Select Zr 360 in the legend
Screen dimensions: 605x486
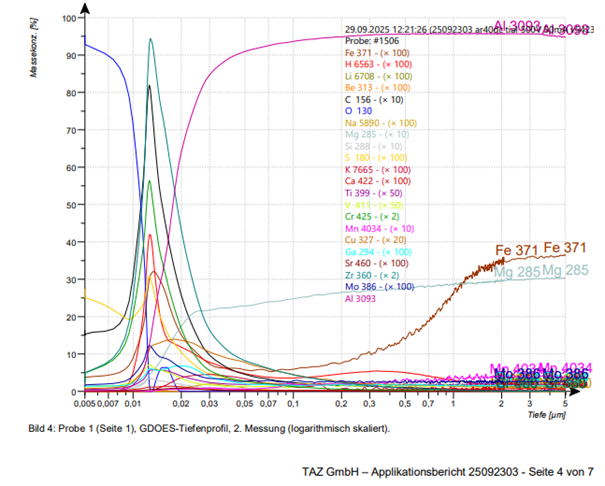369,275
